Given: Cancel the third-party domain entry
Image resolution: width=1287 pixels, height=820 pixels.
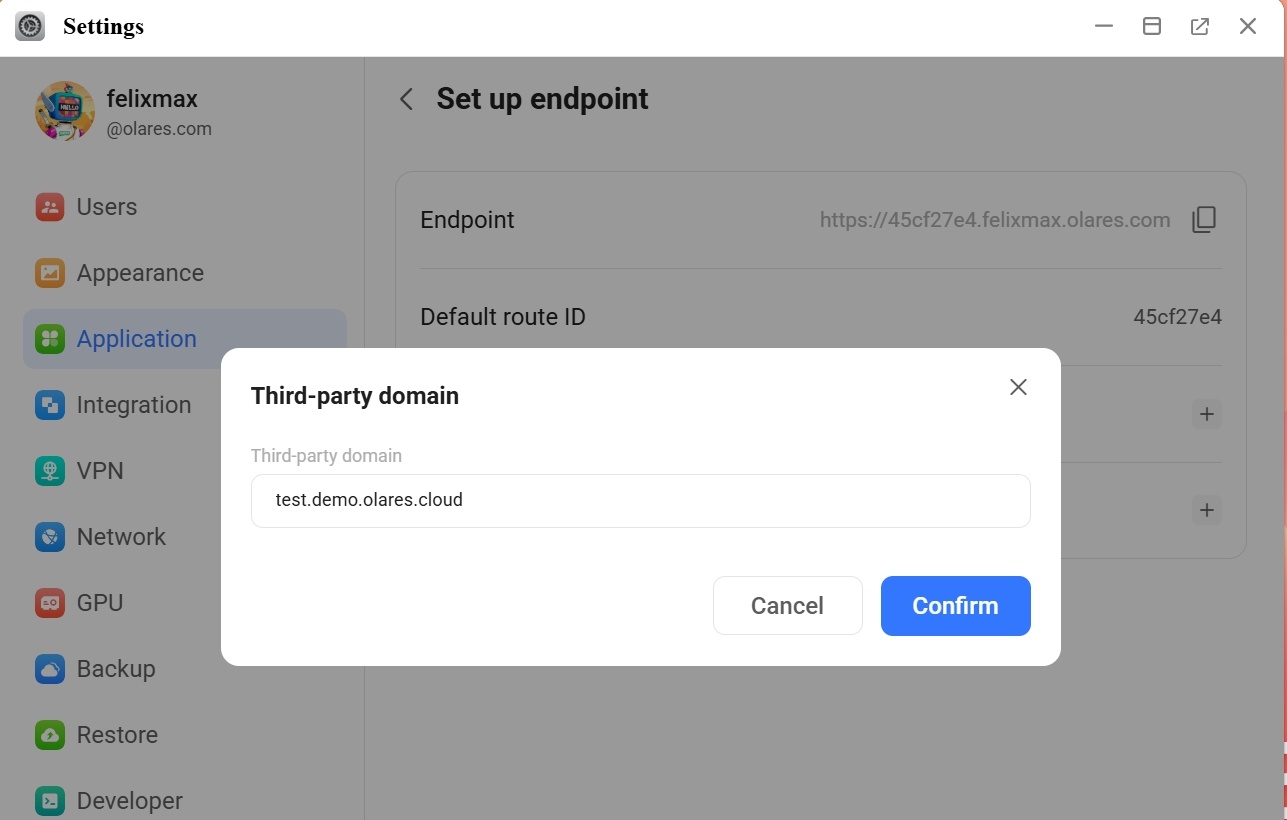Looking at the screenshot, I should [x=787, y=605].
